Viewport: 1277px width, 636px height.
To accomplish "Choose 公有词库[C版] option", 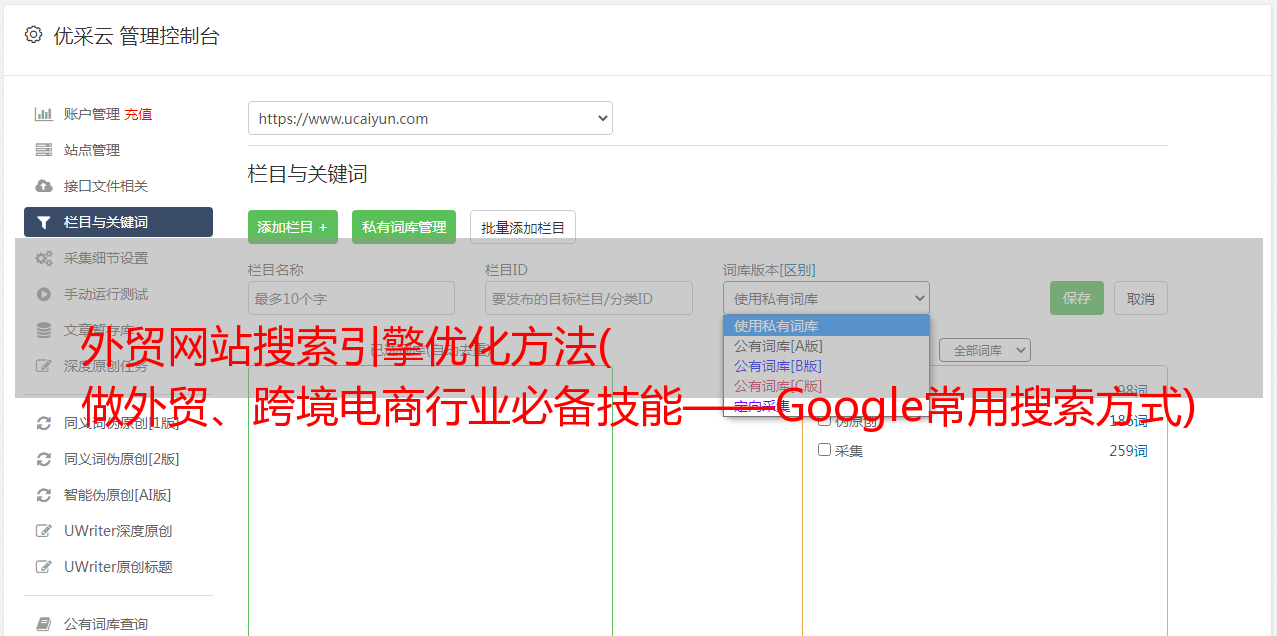I will pyautogui.click(x=826, y=386).
